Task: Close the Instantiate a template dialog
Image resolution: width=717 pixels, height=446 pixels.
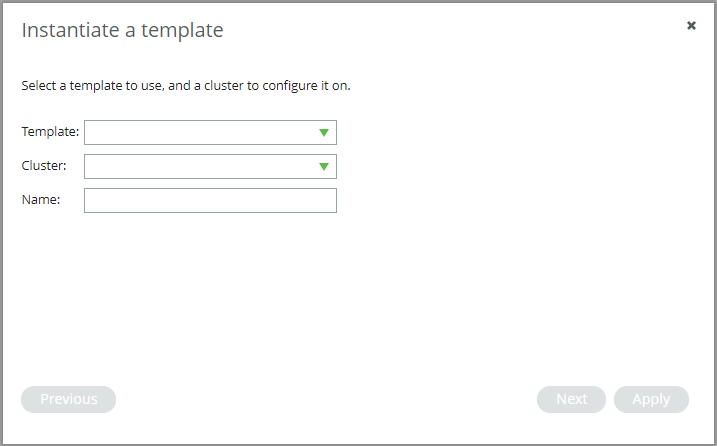Action: point(691,25)
